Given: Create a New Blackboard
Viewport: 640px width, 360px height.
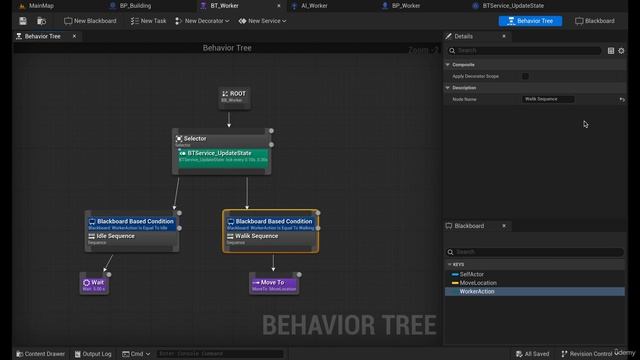Looking at the screenshot, I should [x=90, y=21].
